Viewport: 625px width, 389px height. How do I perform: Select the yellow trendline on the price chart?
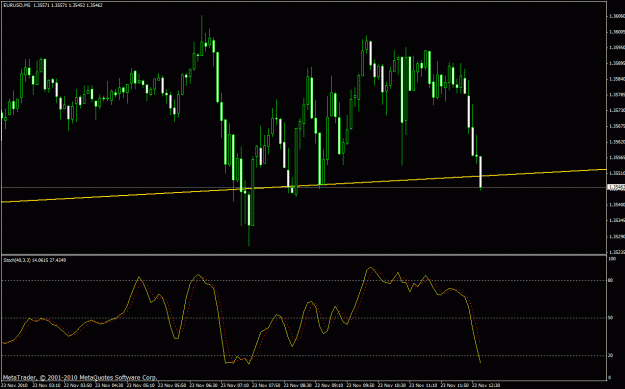click(x=303, y=185)
